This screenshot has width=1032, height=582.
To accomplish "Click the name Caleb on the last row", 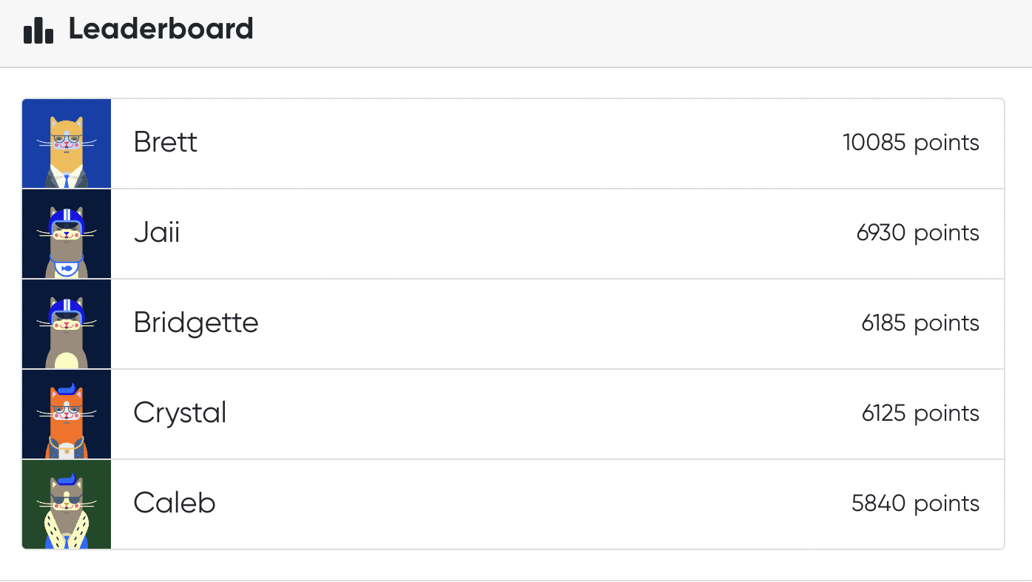I will click(x=174, y=503).
